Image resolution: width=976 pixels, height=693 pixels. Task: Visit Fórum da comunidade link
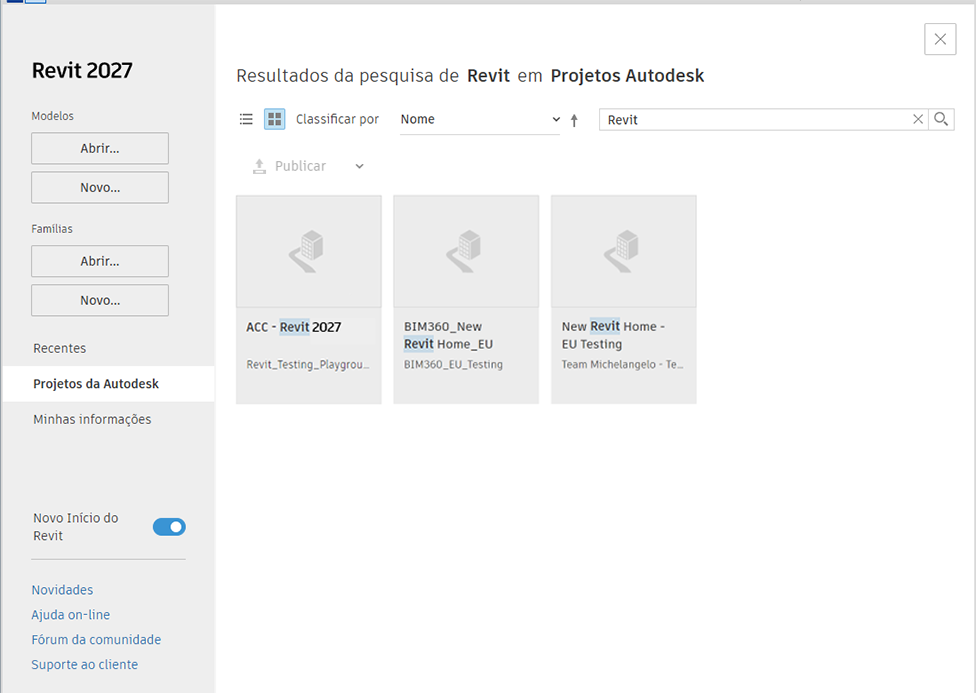pos(96,639)
